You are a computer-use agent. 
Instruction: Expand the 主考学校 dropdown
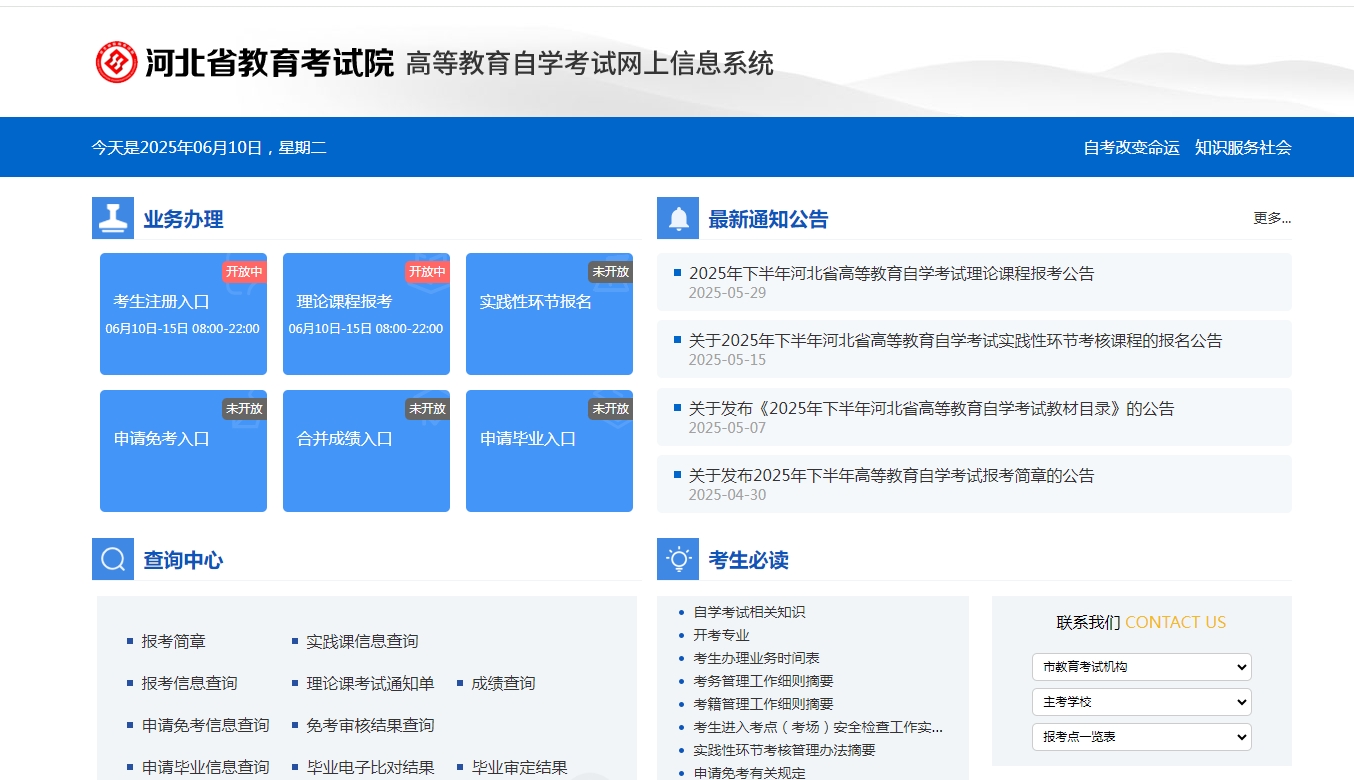pyautogui.click(x=1141, y=701)
